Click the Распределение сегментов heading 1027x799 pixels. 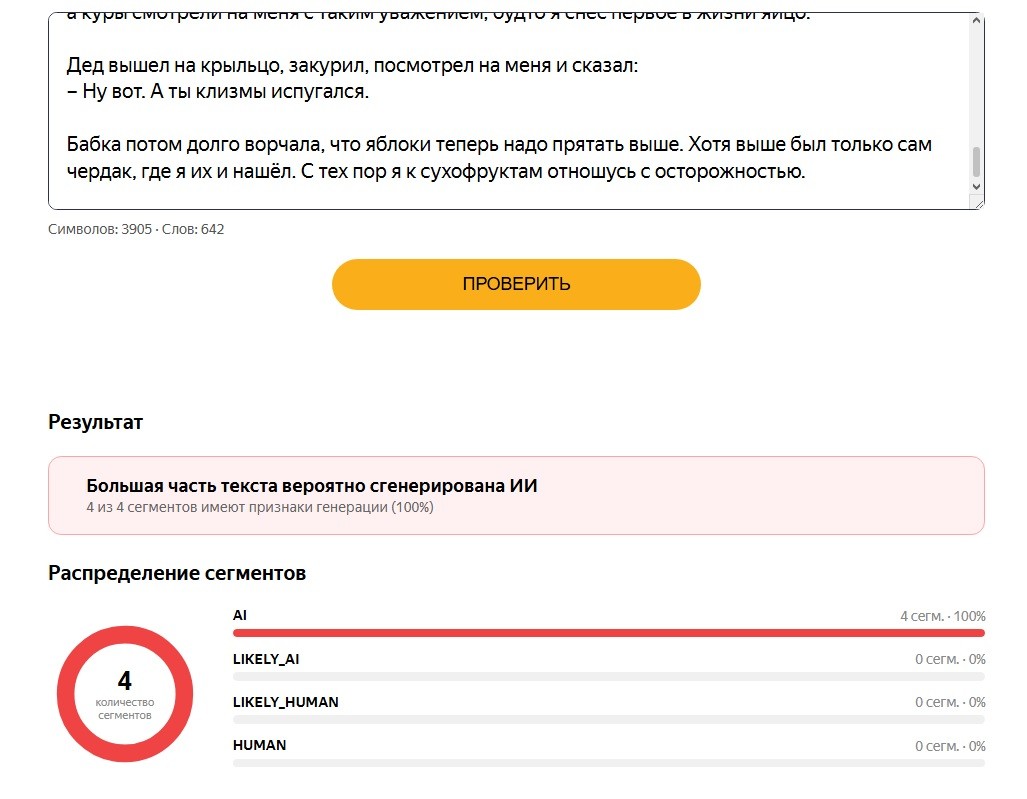coord(177,574)
